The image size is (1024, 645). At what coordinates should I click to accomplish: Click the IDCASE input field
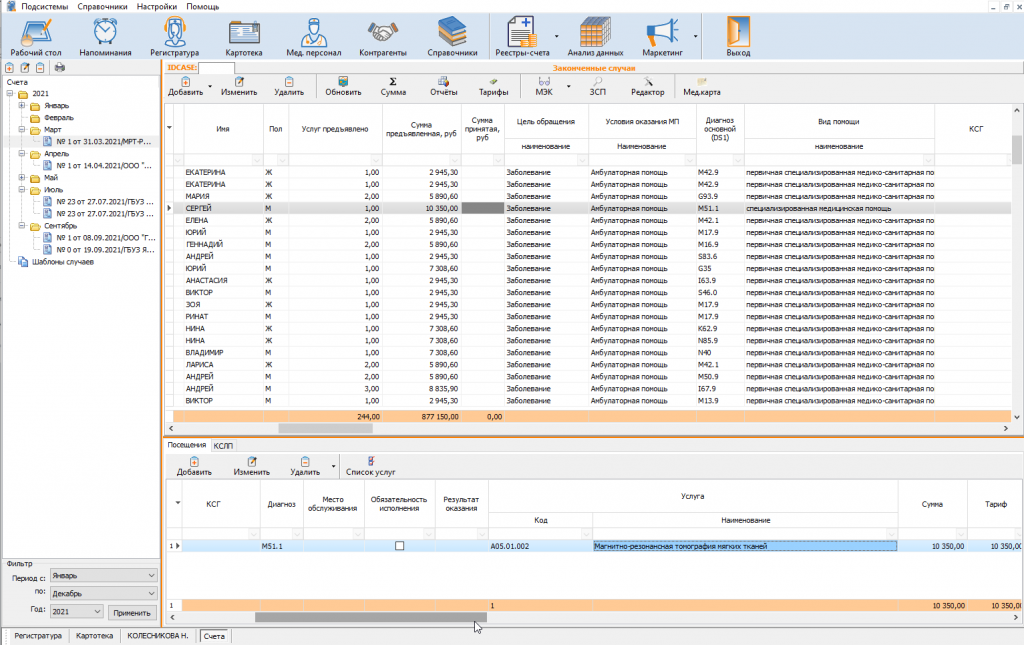coord(216,68)
